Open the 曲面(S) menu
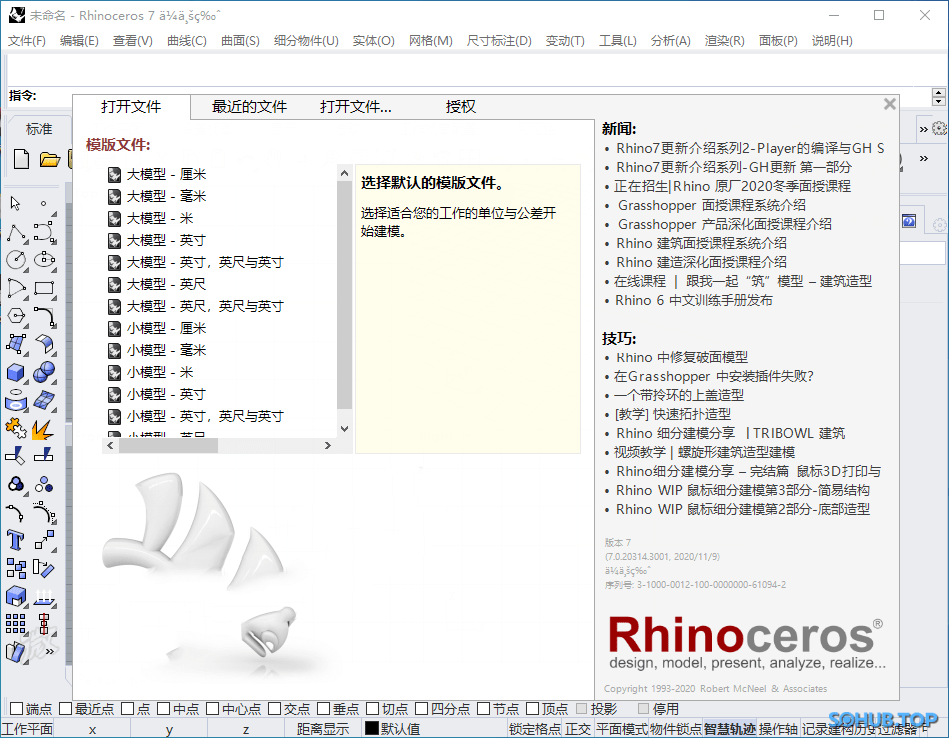Screen dimensions: 949x738 pyautogui.click(x=240, y=41)
